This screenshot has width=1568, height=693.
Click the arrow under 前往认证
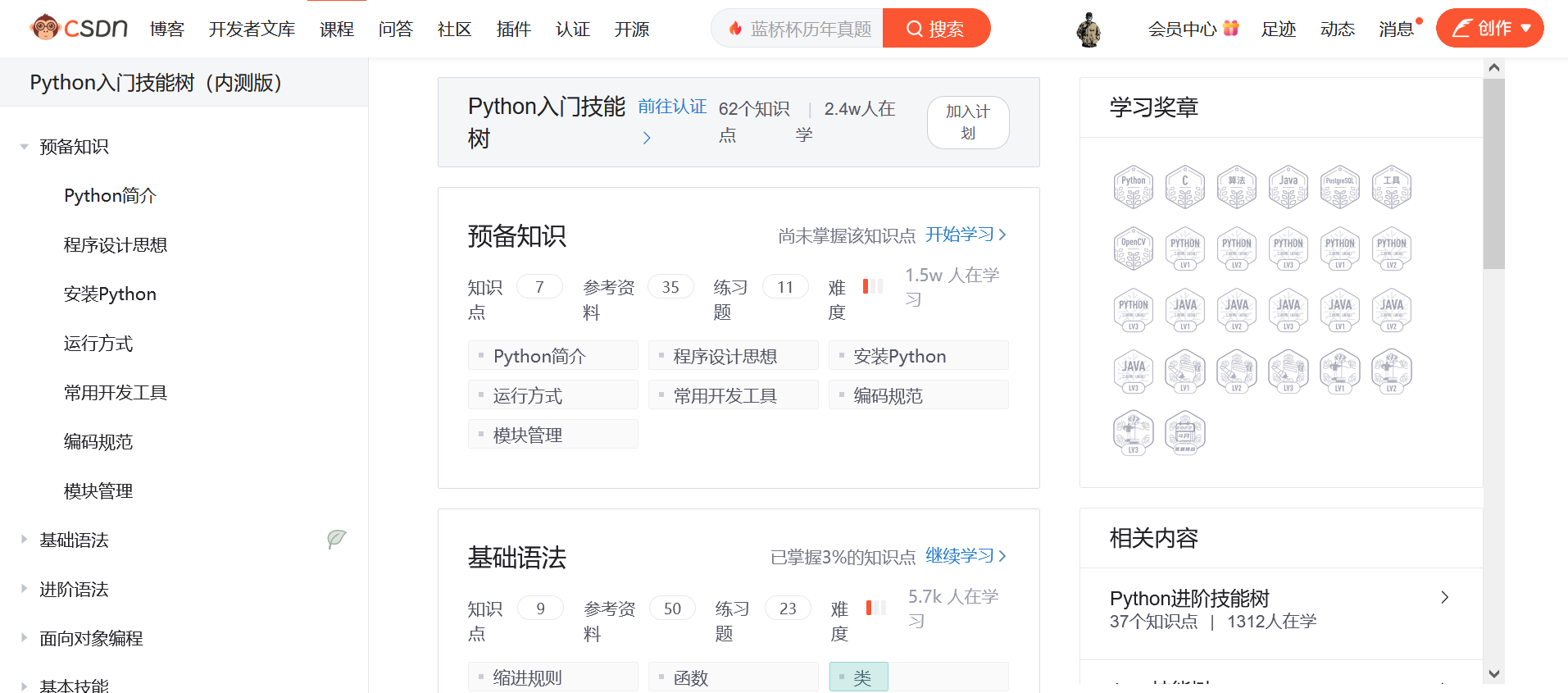coord(647,138)
